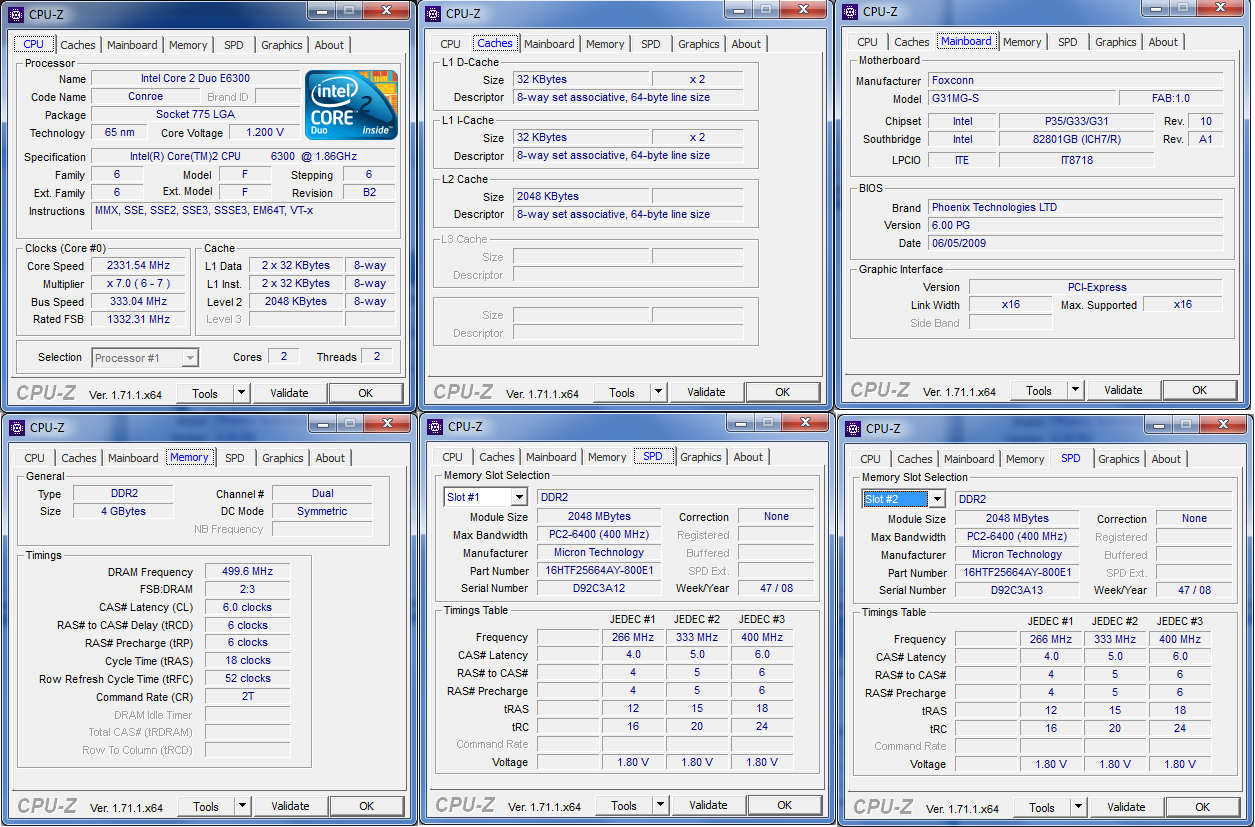1255x827 pixels.
Task: Click CPU-Z title icon in Slot #2 SPD window
Action: (853, 428)
